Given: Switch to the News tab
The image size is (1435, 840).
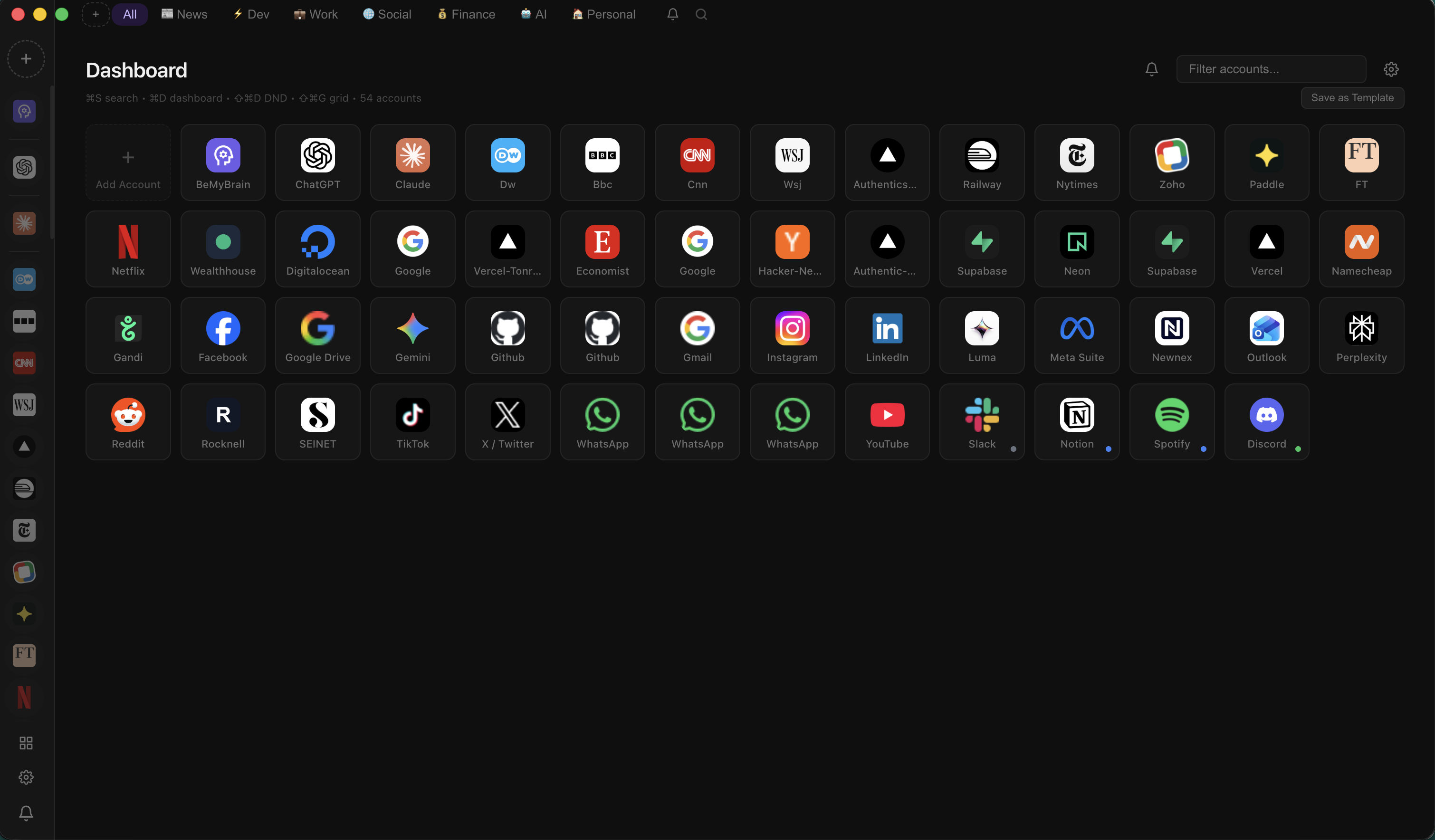Looking at the screenshot, I should 184,14.
